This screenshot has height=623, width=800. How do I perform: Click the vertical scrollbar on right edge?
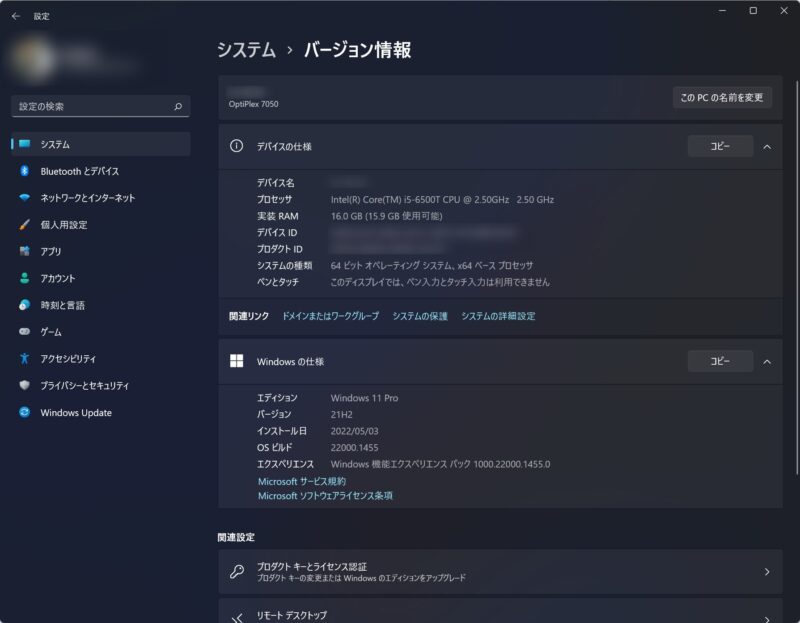[796, 278]
